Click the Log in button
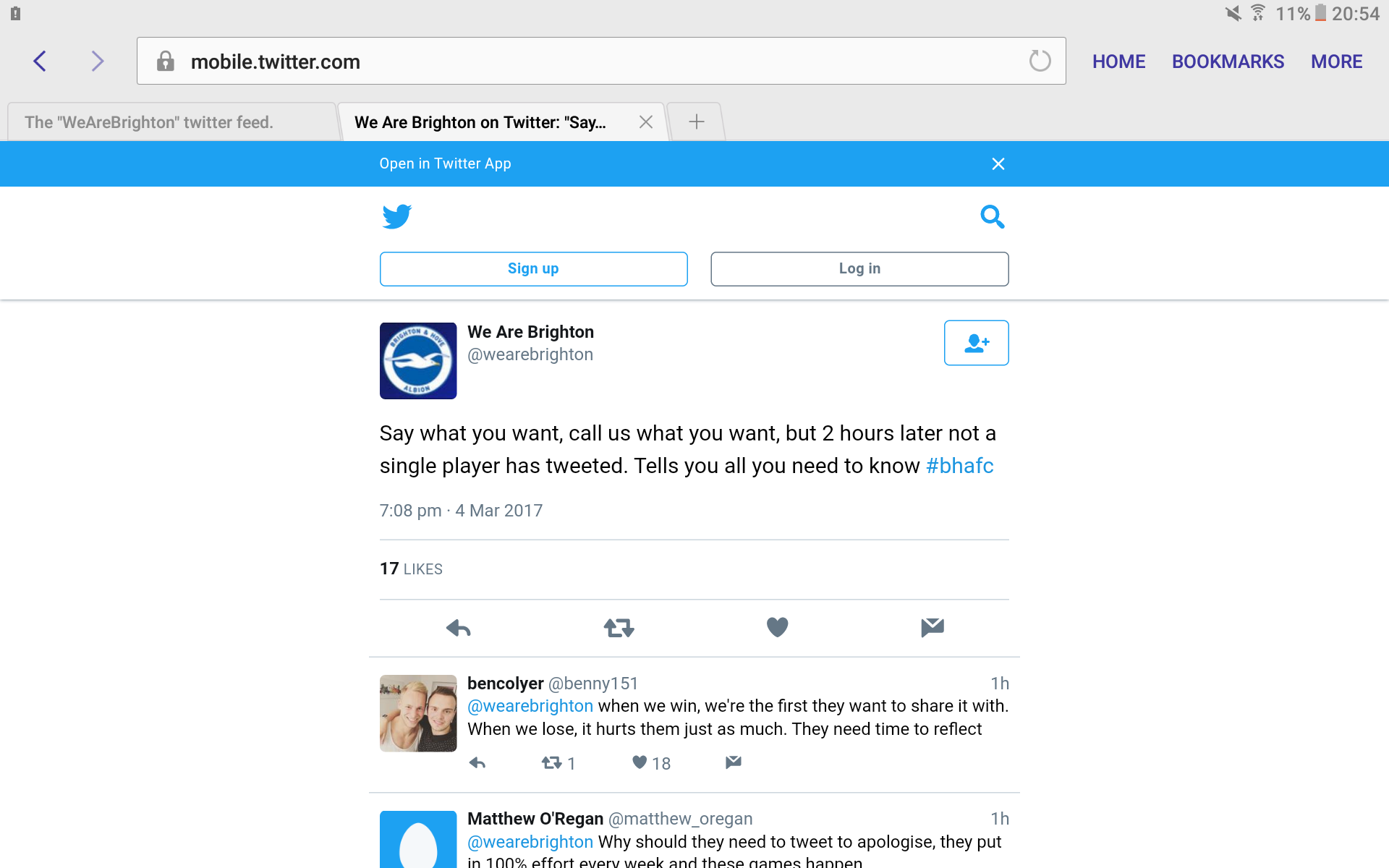This screenshot has height=868, width=1389. point(859,269)
